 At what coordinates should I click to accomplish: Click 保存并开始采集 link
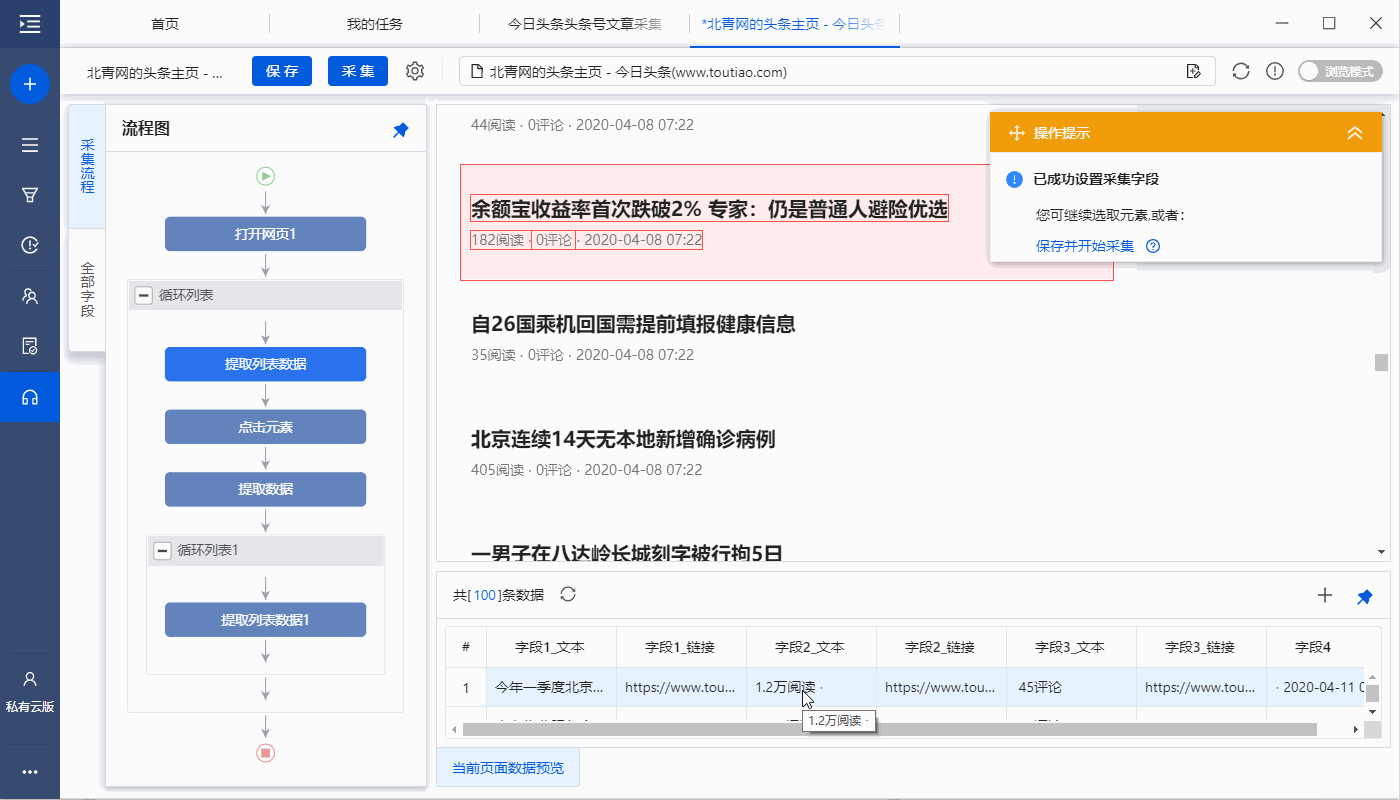[1085, 246]
